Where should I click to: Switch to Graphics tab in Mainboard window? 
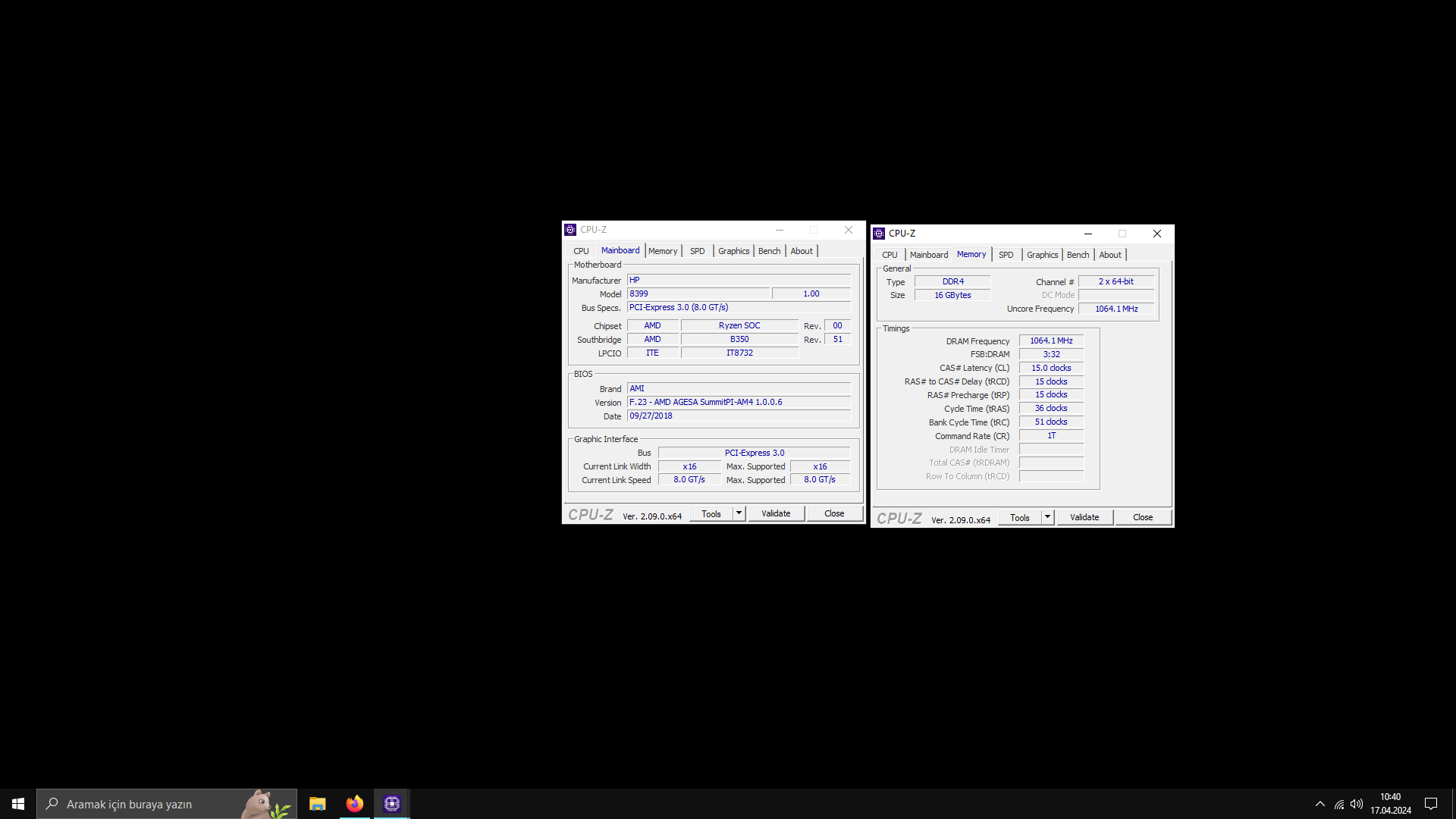[733, 251]
